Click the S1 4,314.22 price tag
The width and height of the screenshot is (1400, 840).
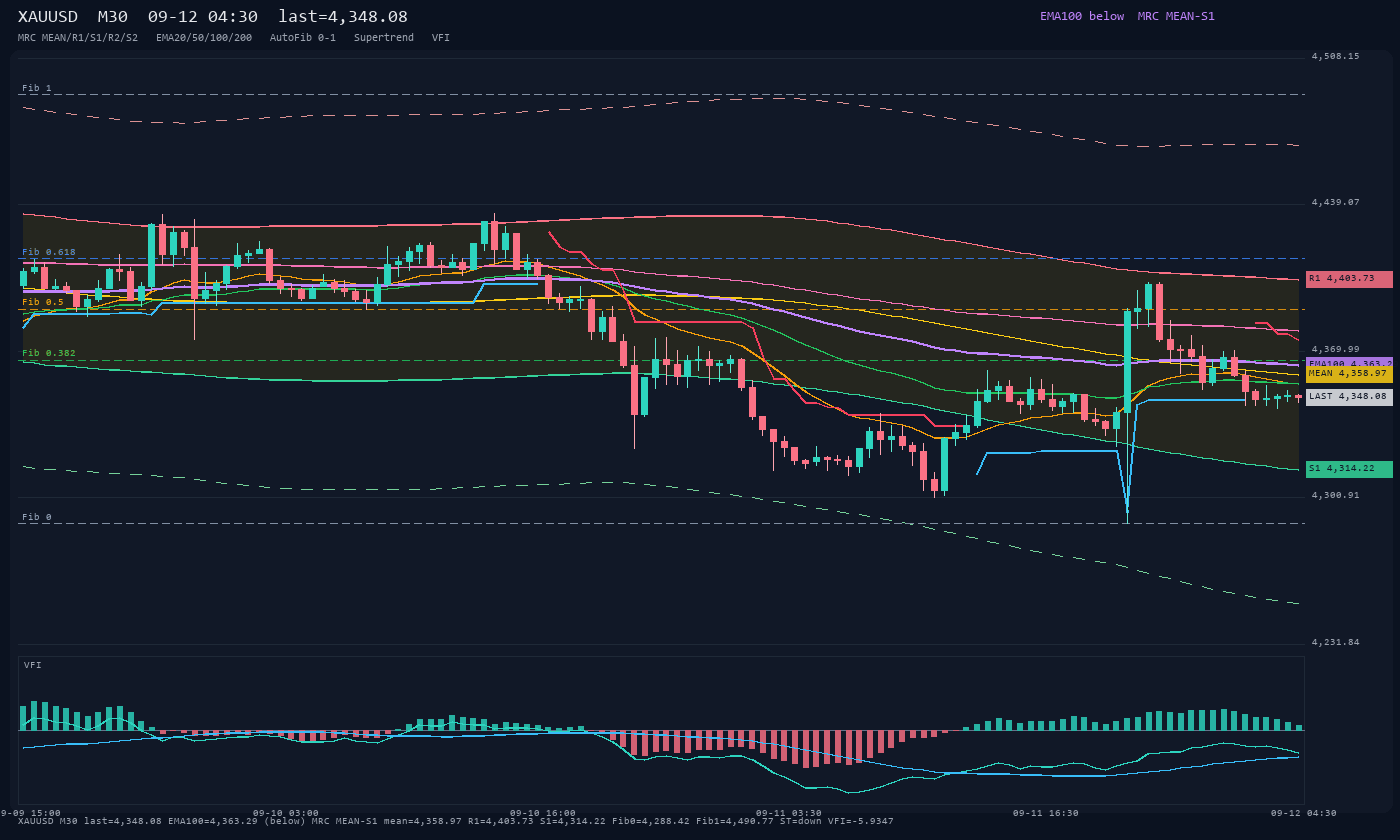click(1349, 469)
